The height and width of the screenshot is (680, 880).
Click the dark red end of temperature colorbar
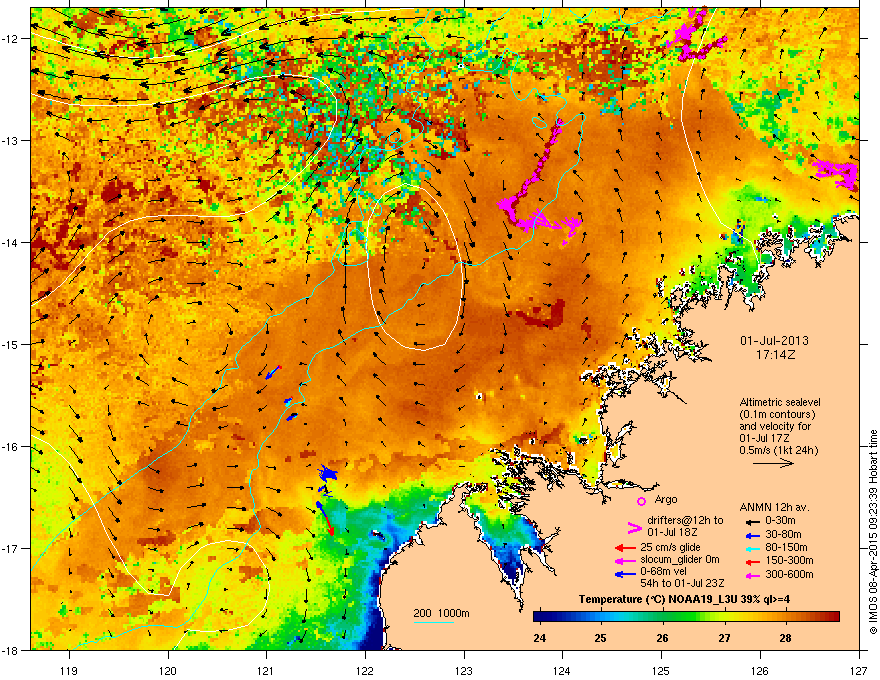pos(832,616)
